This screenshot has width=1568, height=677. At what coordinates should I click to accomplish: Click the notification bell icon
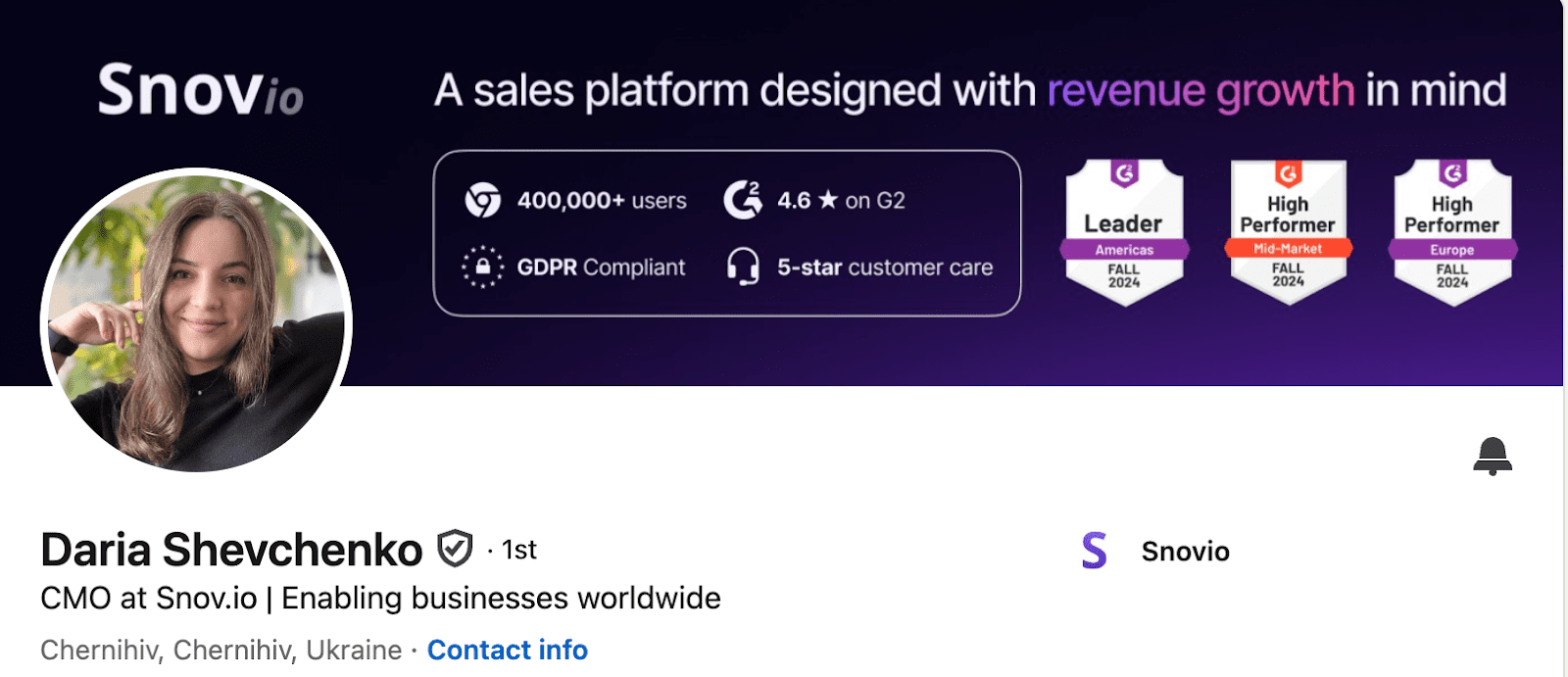pyautogui.click(x=1493, y=456)
